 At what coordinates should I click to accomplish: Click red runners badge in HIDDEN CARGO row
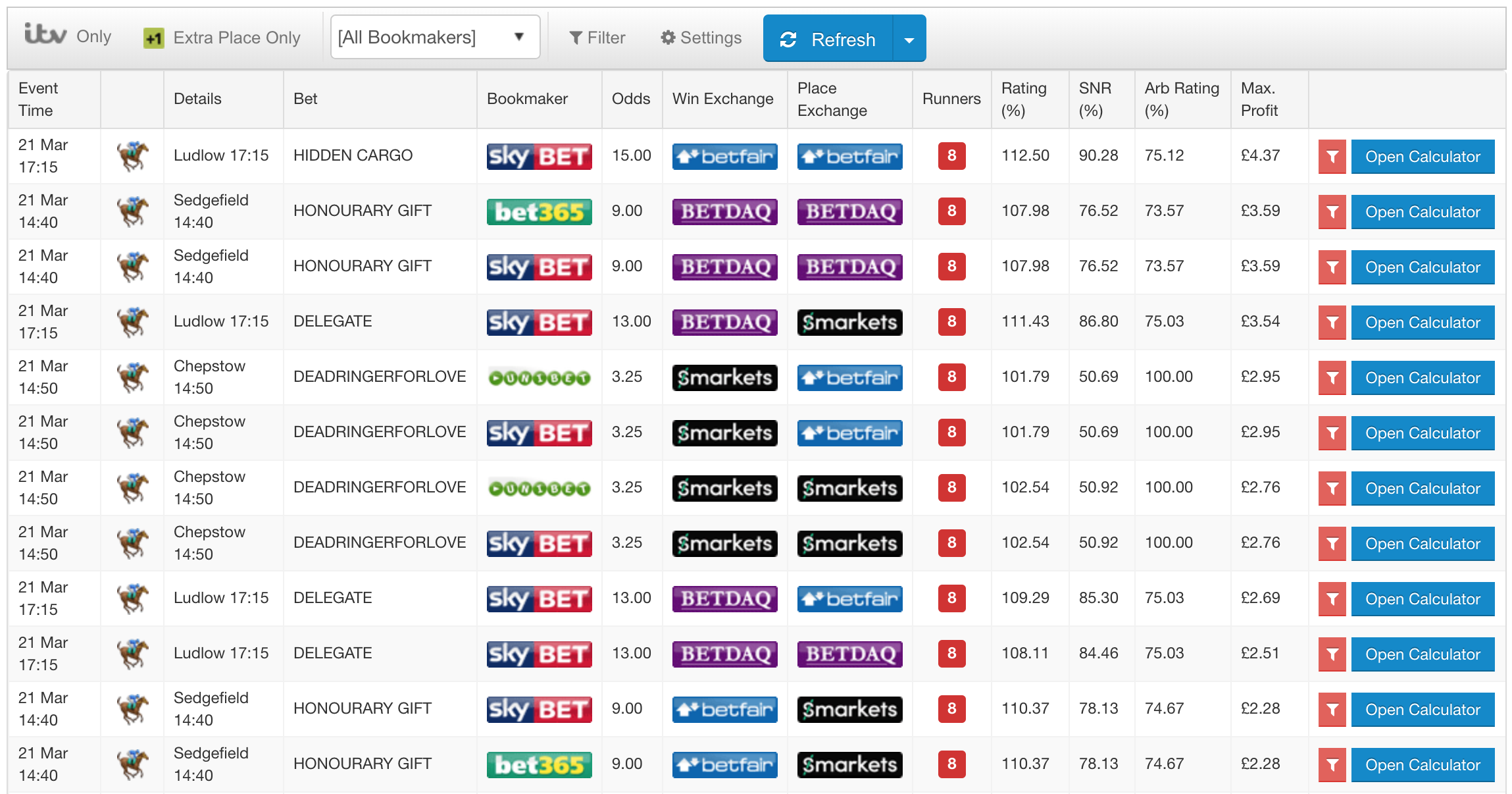[x=951, y=156]
